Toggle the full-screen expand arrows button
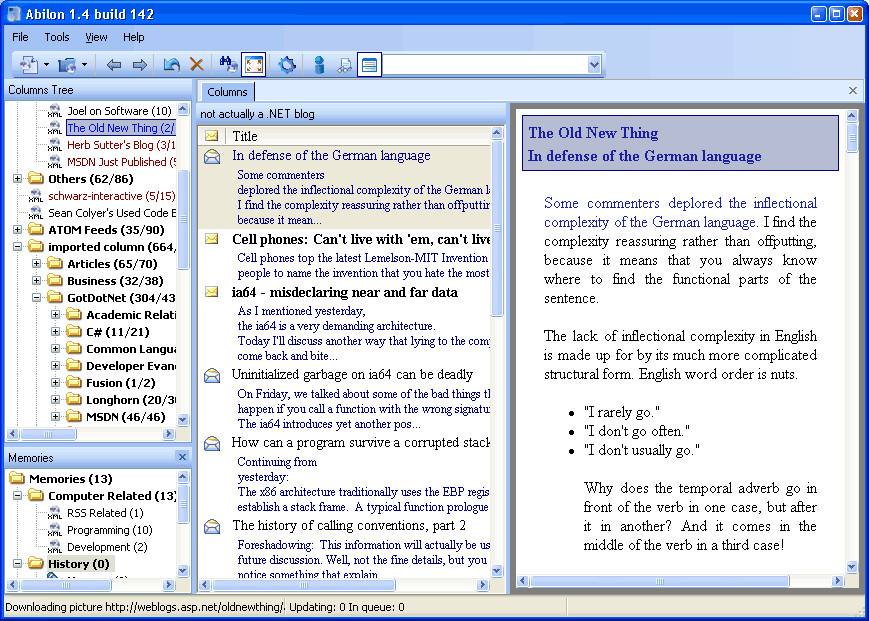Image resolution: width=869 pixels, height=621 pixels. pos(254,65)
